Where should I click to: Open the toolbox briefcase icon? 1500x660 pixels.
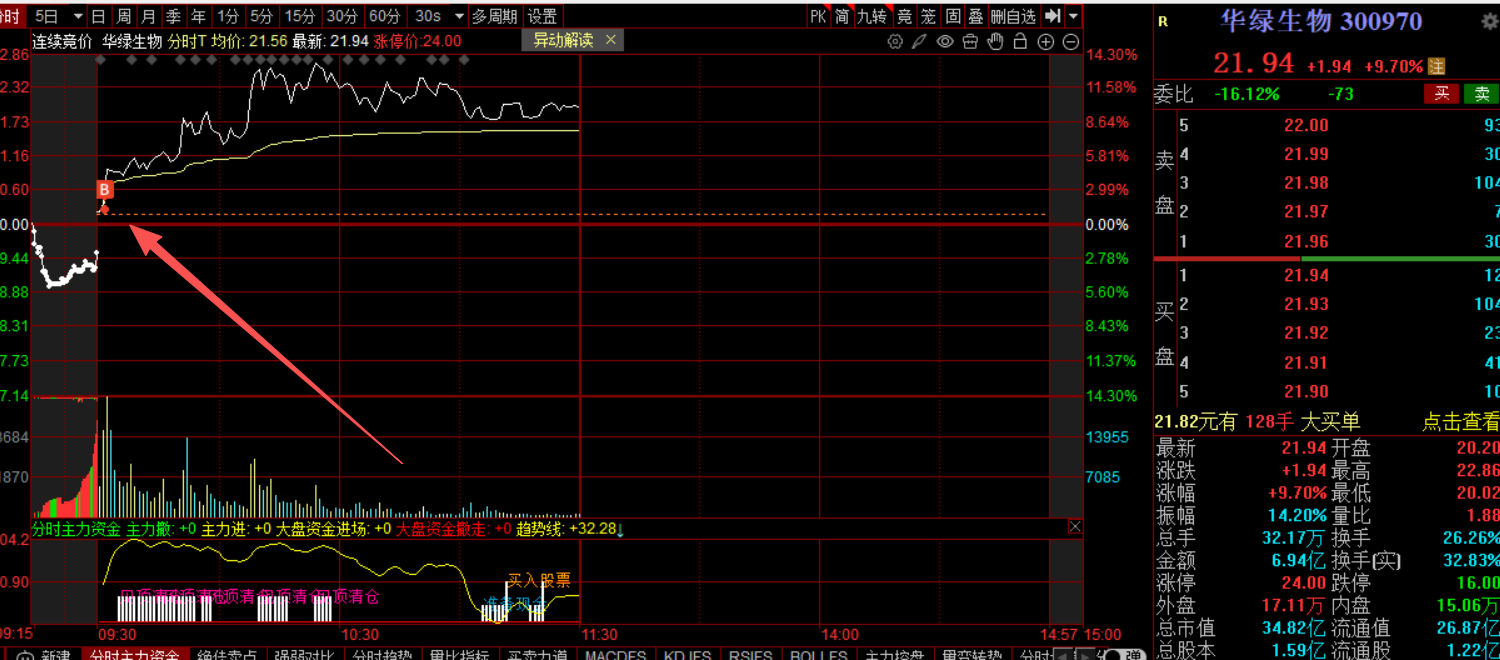tap(970, 41)
